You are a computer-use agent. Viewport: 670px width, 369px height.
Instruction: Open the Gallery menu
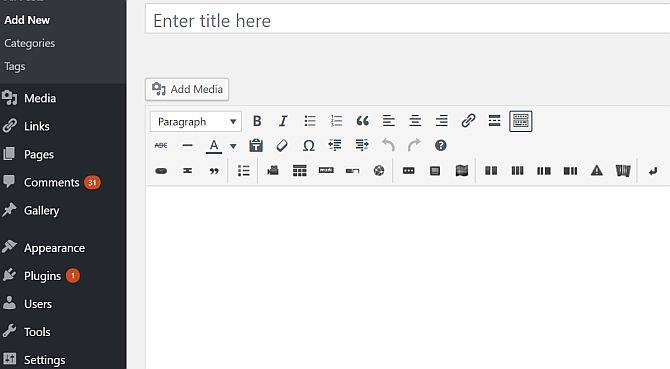click(41, 211)
